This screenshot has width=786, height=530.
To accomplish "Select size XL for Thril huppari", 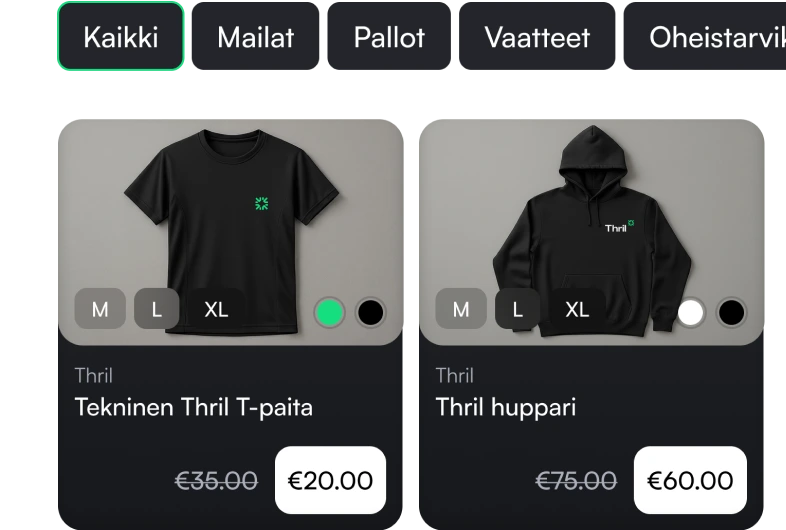I will (x=577, y=308).
